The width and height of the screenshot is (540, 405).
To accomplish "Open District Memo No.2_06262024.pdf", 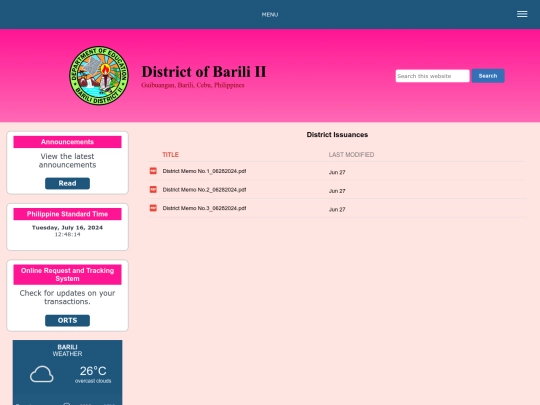I will pos(204,190).
